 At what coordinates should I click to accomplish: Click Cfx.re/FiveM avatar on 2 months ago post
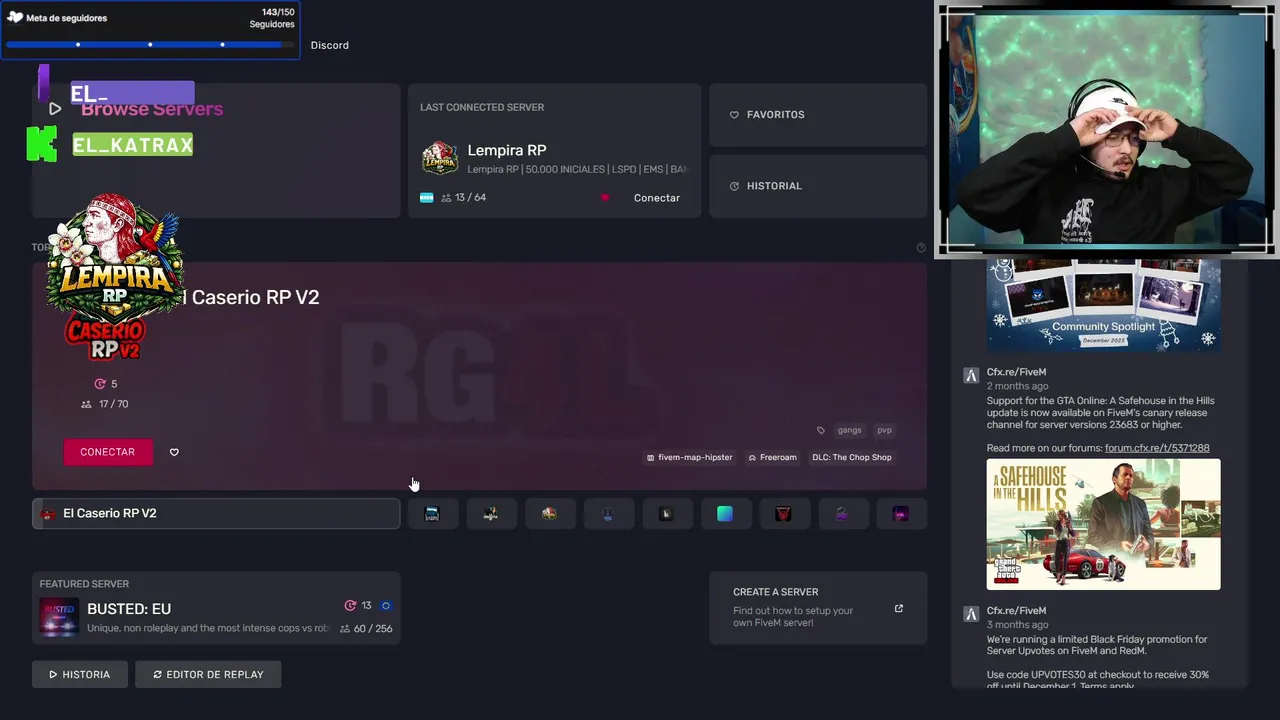[x=970, y=376]
